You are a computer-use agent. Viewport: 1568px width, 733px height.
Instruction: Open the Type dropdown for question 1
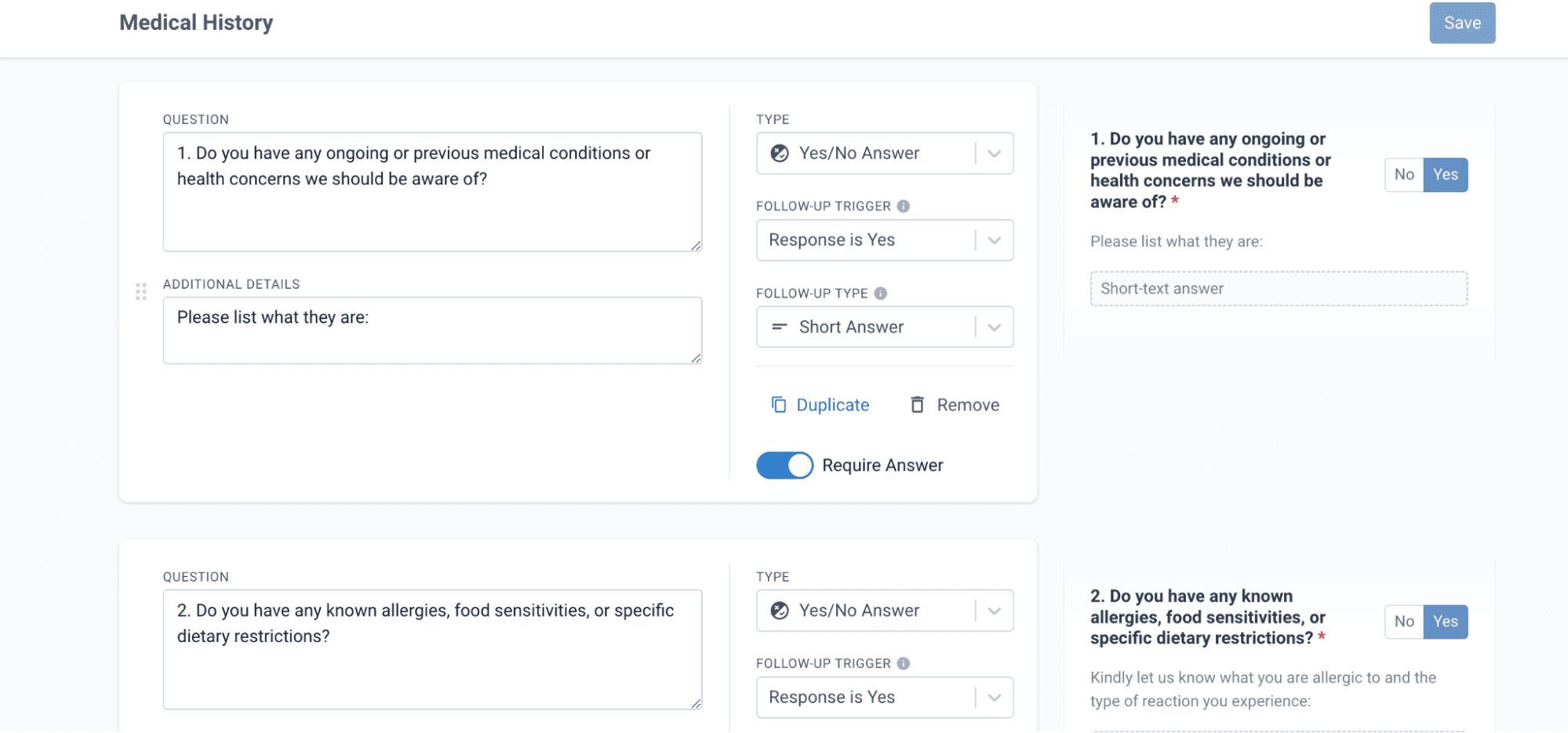coord(885,154)
